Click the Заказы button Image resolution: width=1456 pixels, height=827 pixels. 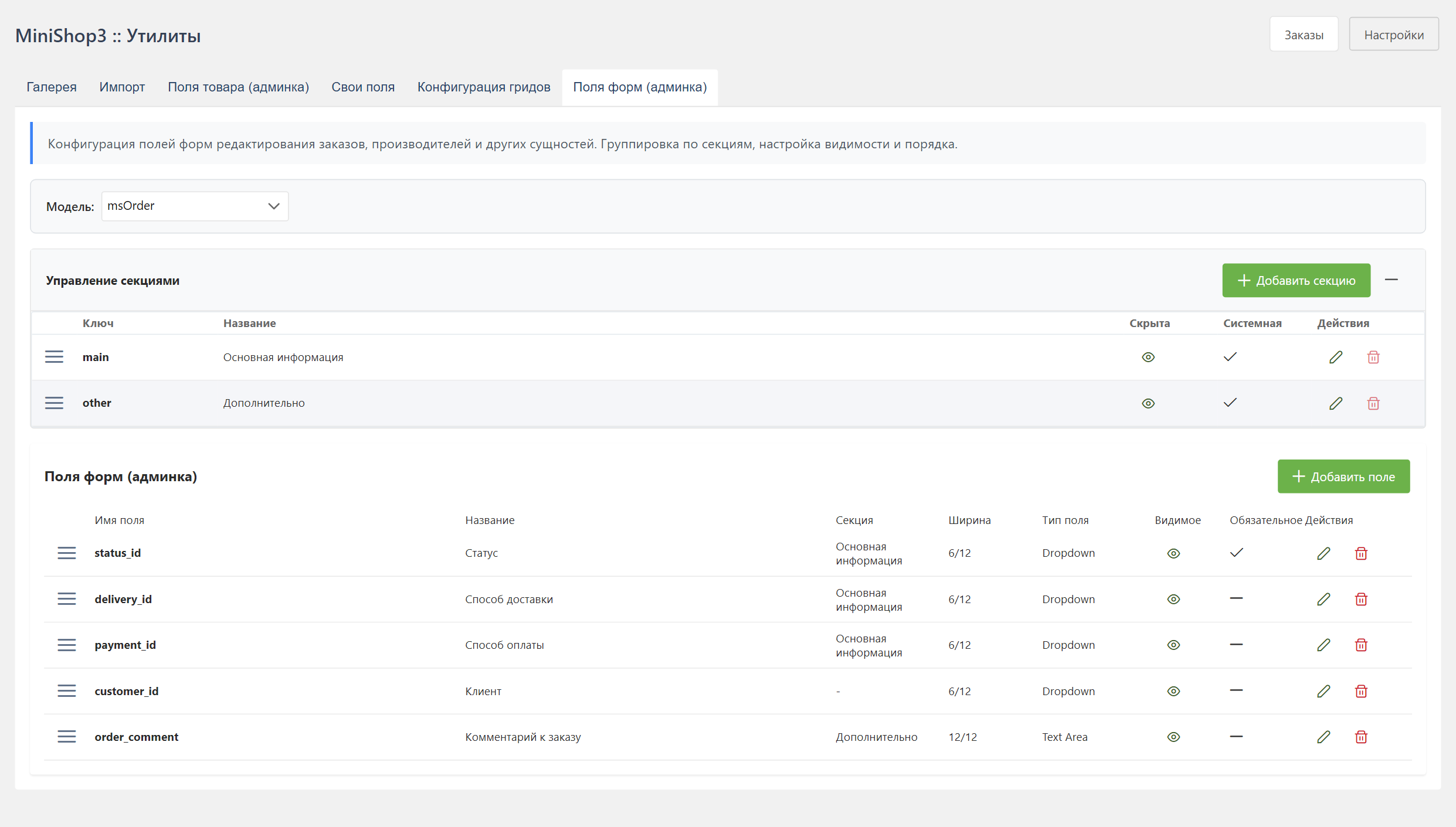(1304, 35)
